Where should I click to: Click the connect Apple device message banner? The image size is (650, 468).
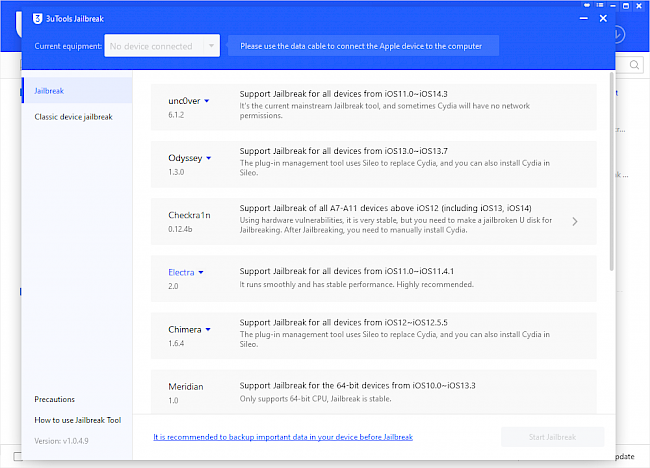[363, 46]
